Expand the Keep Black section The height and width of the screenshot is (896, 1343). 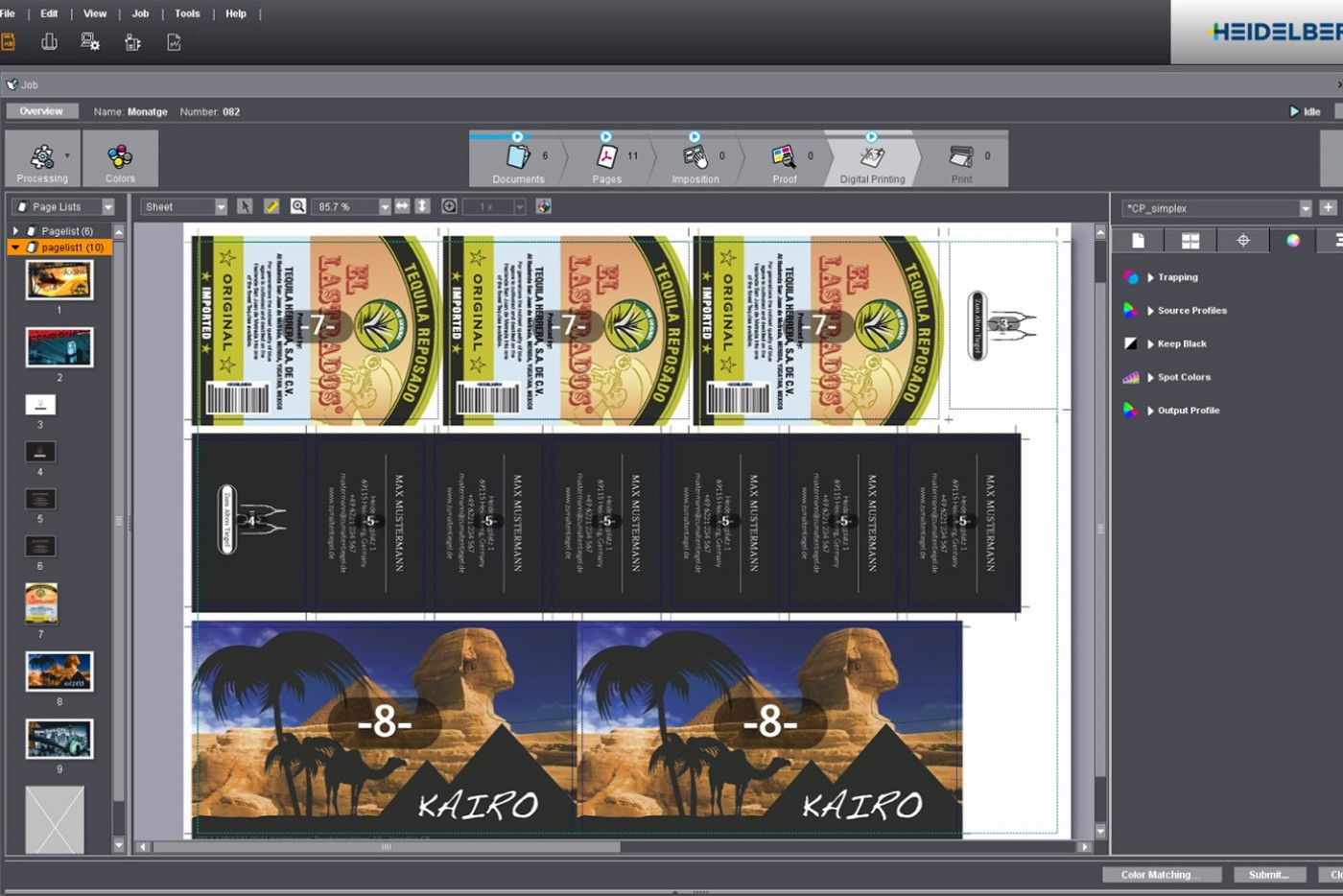(1150, 343)
